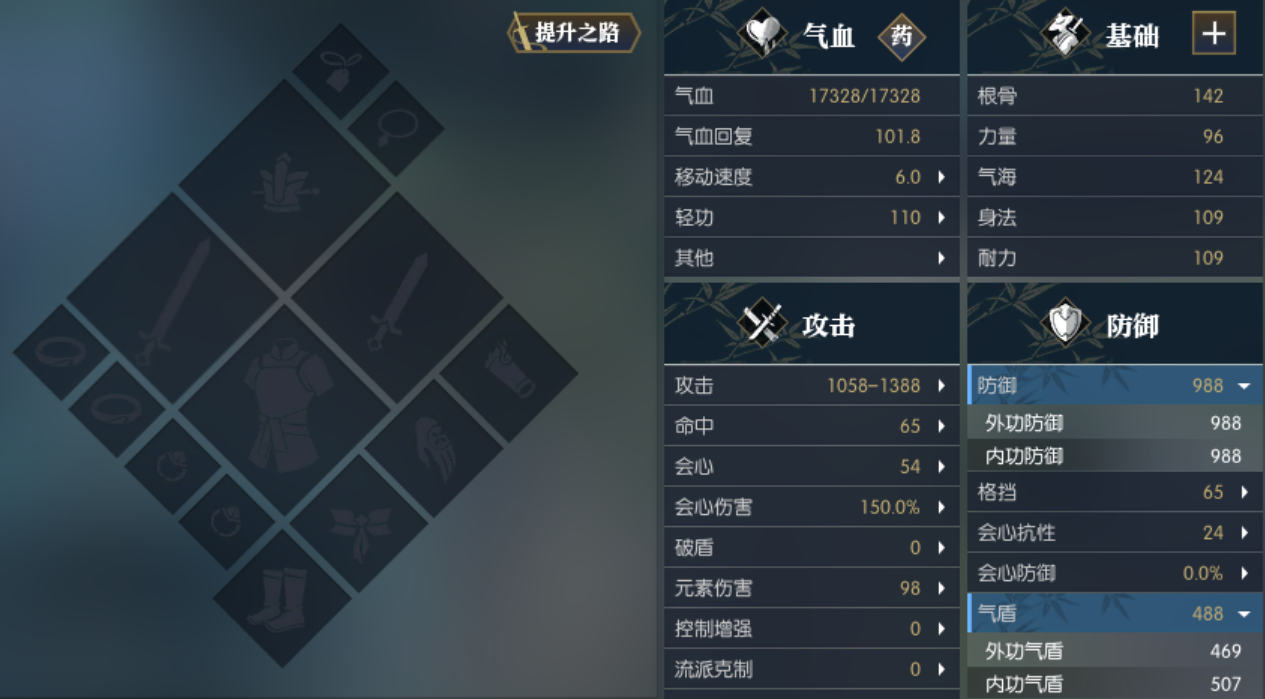Select the gloves equipment slot

434,448
